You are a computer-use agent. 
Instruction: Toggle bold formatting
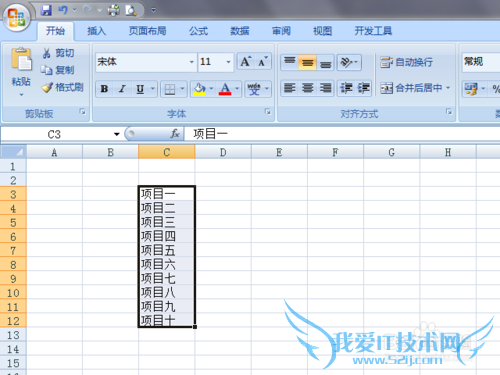click(x=104, y=89)
